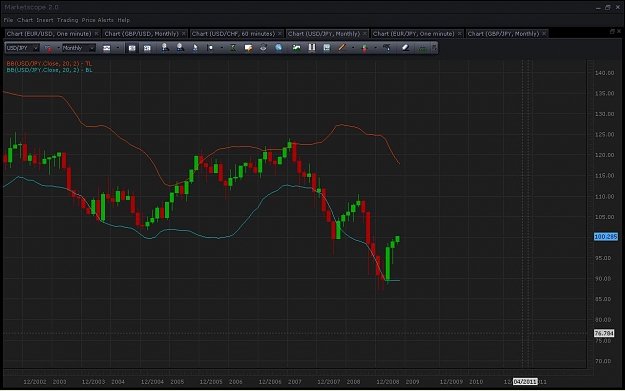Click the restore button of the chart panel
Image resolution: width=625 pixels, height=391 pixels.
[612, 31]
